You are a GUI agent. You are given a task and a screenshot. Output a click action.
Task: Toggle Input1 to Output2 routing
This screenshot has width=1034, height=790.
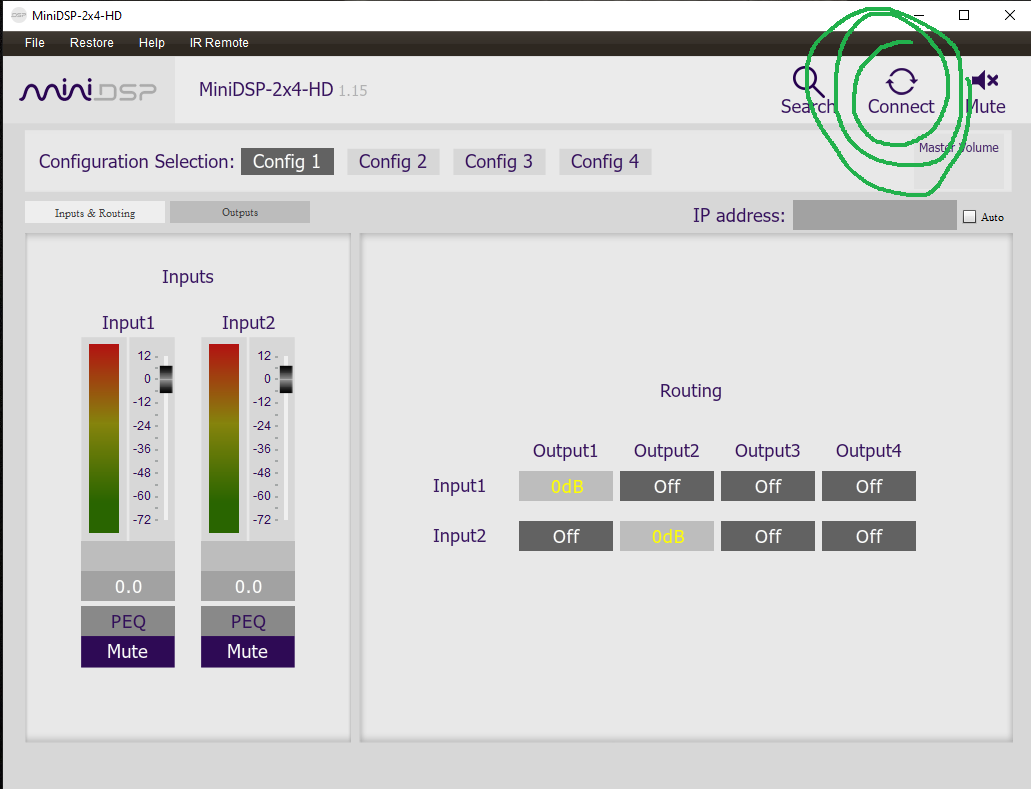tap(667, 486)
